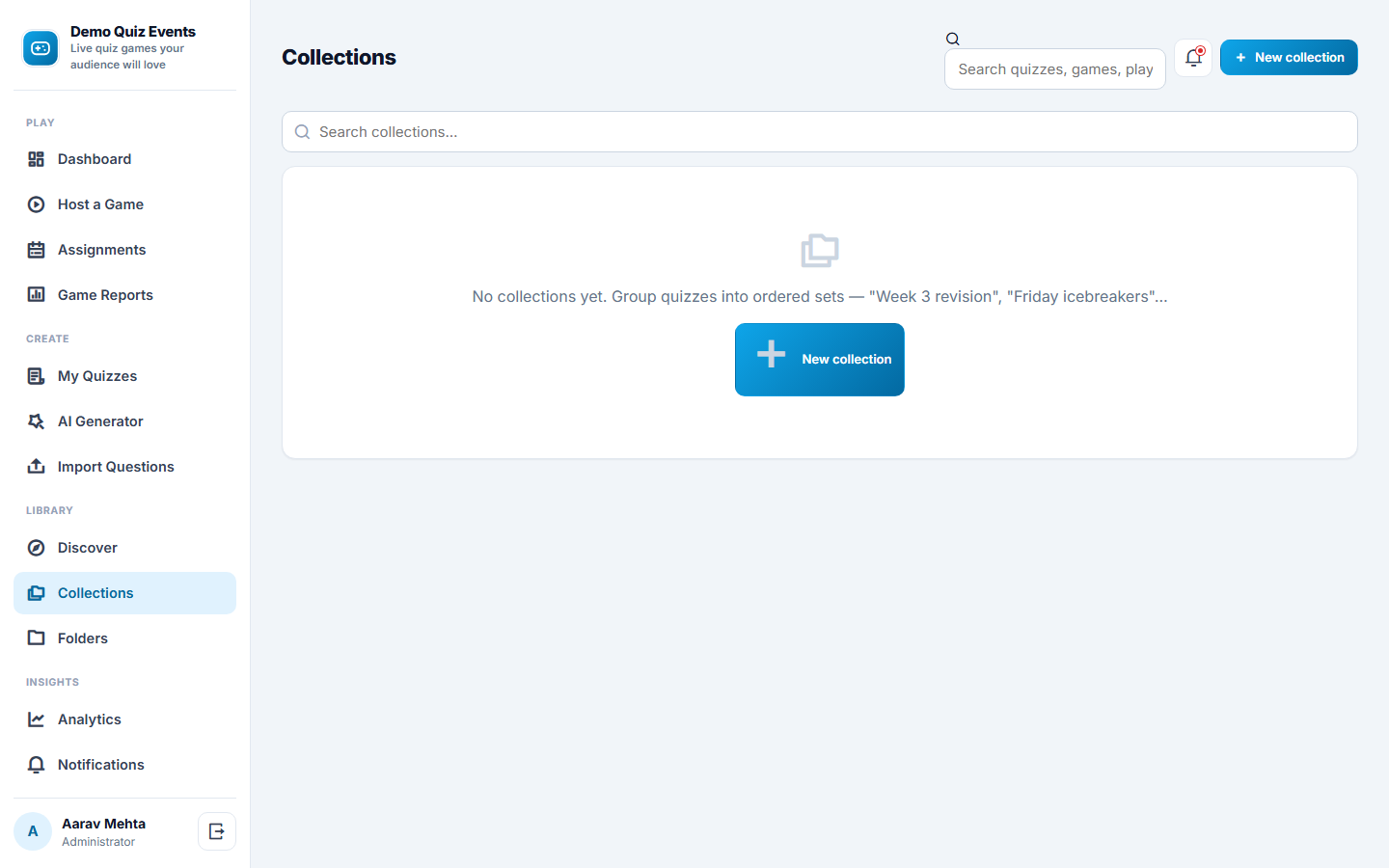1389x868 pixels.
Task: Click the Demo Quiz Events gamepad logo
Action: tap(41, 48)
